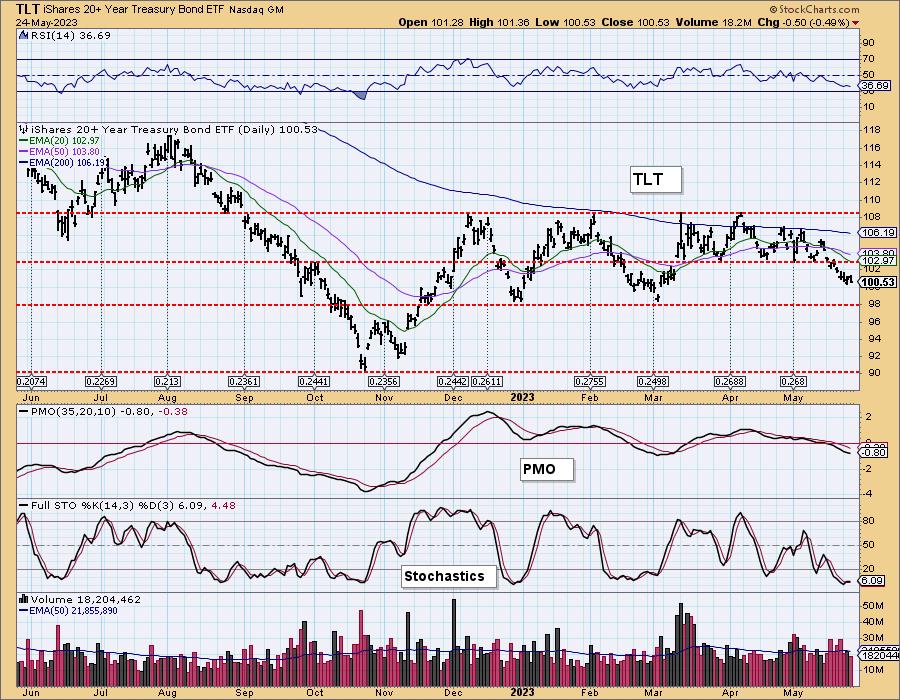Click the red down arrow after Chg value
The image size is (900, 700).
point(856,23)
